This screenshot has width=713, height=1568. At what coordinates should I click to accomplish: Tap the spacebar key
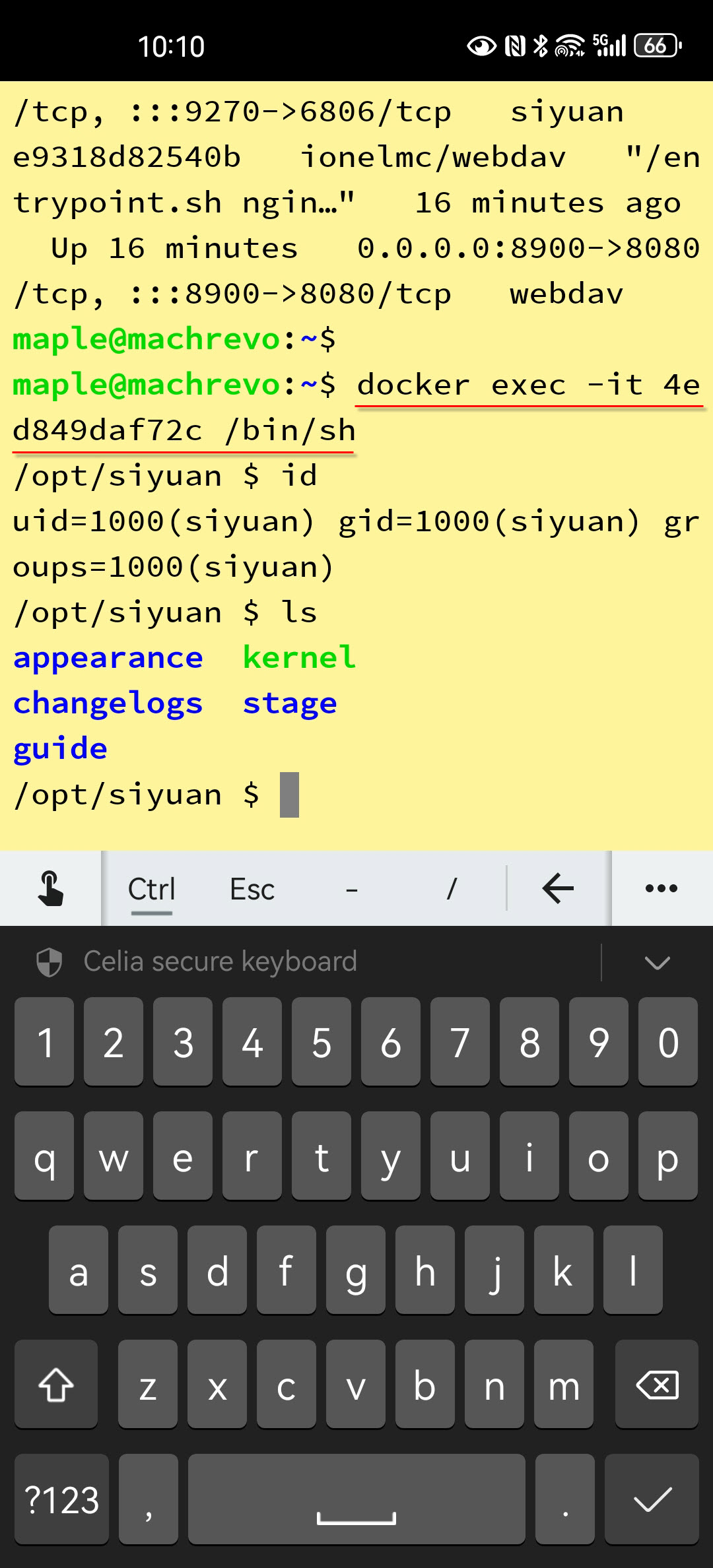point(356,1499)
